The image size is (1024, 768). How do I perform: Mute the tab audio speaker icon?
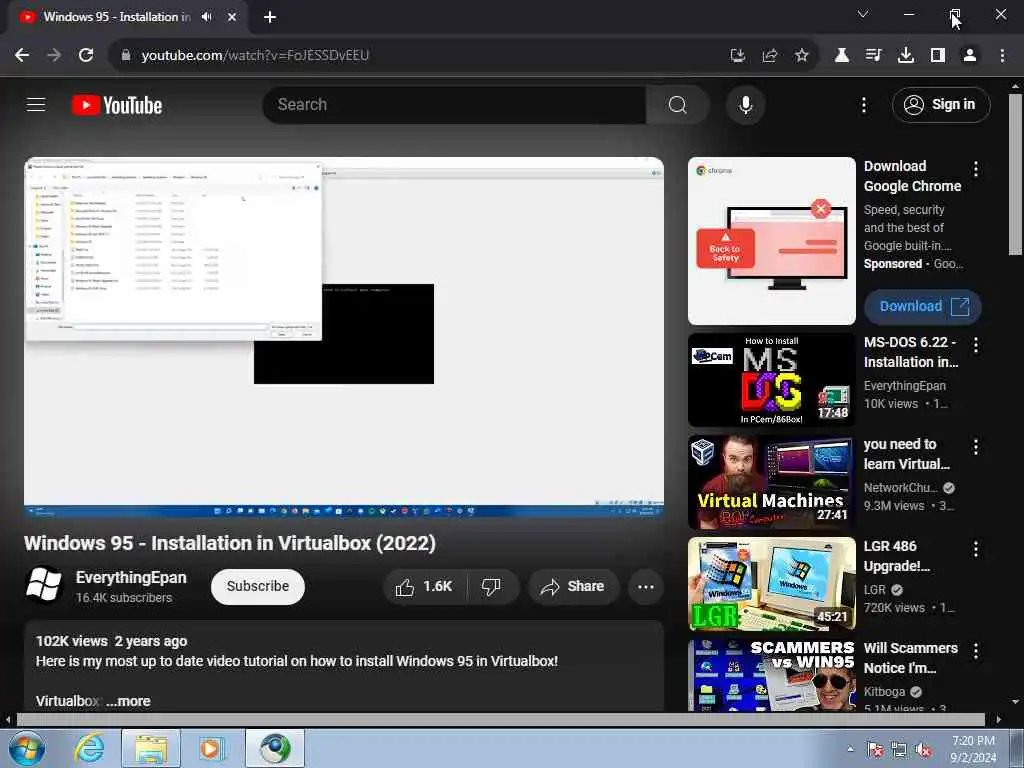coord(207,17)
